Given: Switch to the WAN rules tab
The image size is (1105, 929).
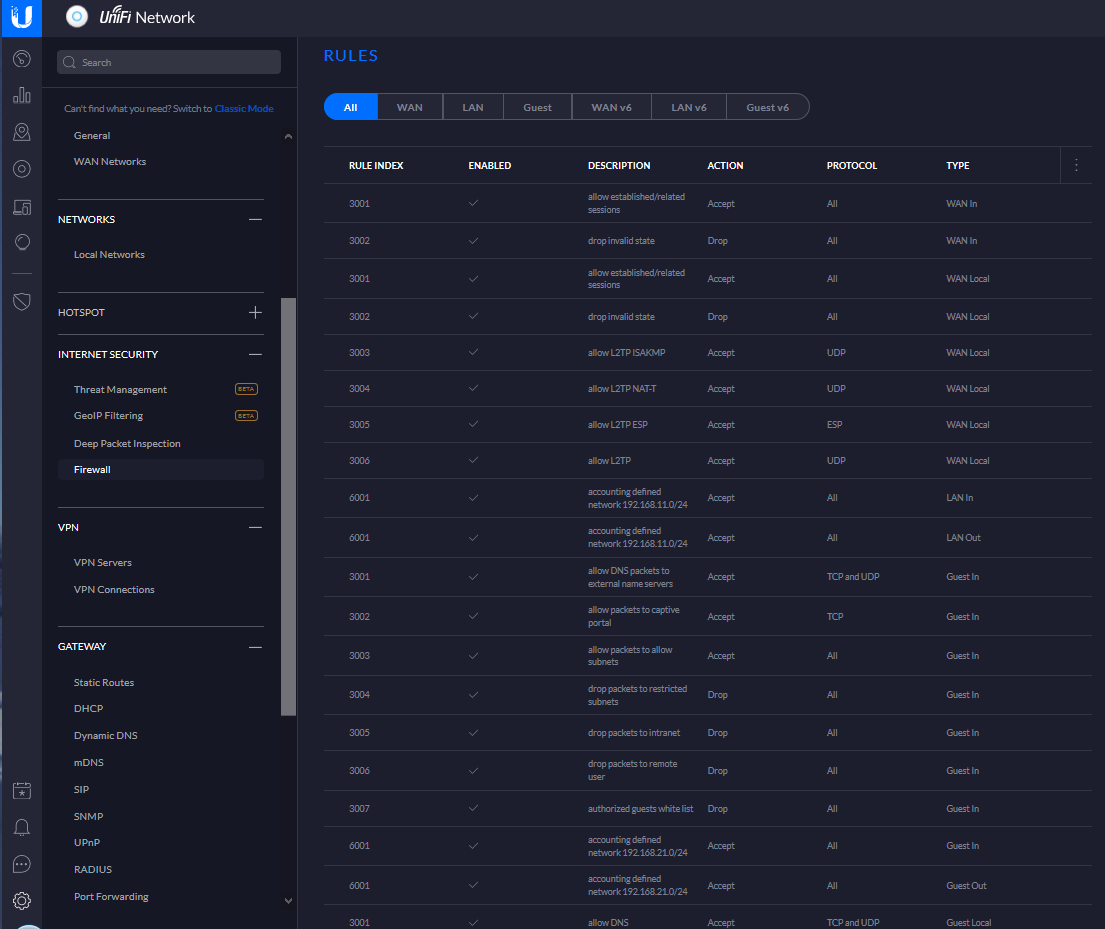Looking at the screenshot, I should coord(409,107).
